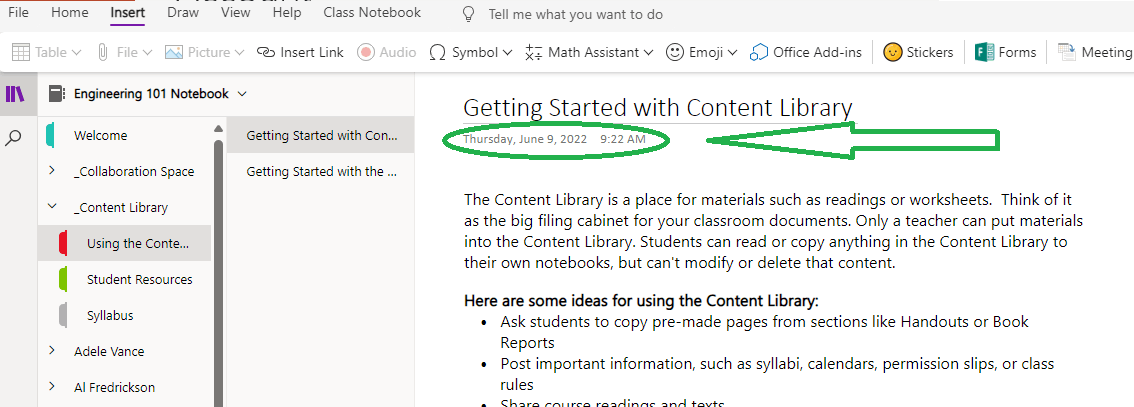
Task: Select the Student Resources section
Action: [139, 279]
